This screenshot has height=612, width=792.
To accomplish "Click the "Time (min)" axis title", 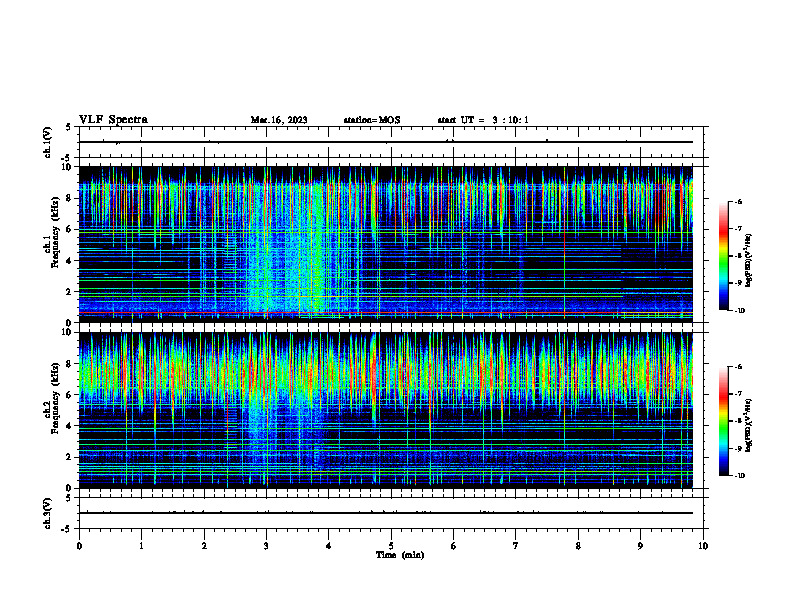I will click(x=400, y=555).
